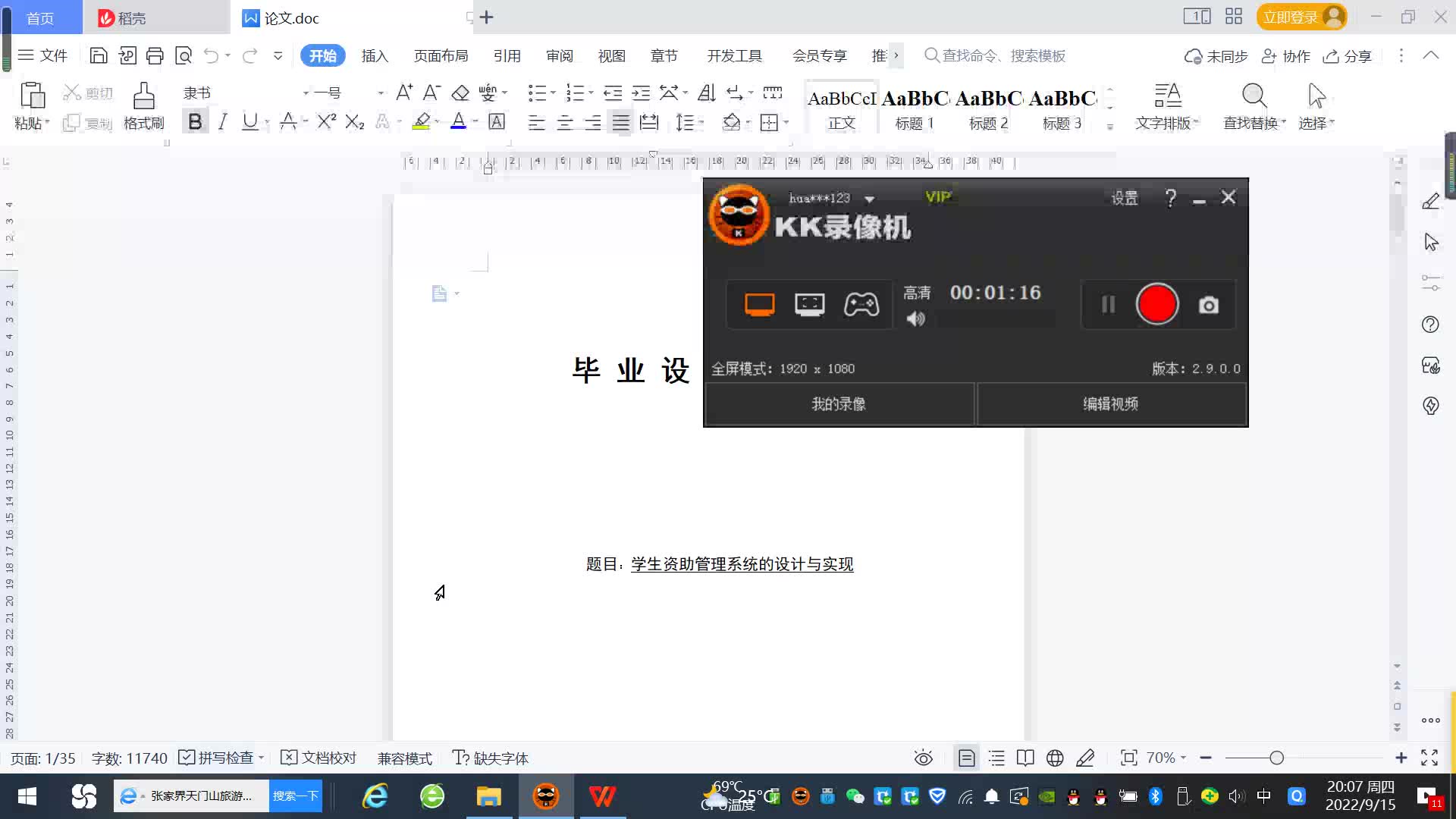The image size is (1456, 819).
Task: Select region recording mode in KK recorder
Action: click(810, 305)
